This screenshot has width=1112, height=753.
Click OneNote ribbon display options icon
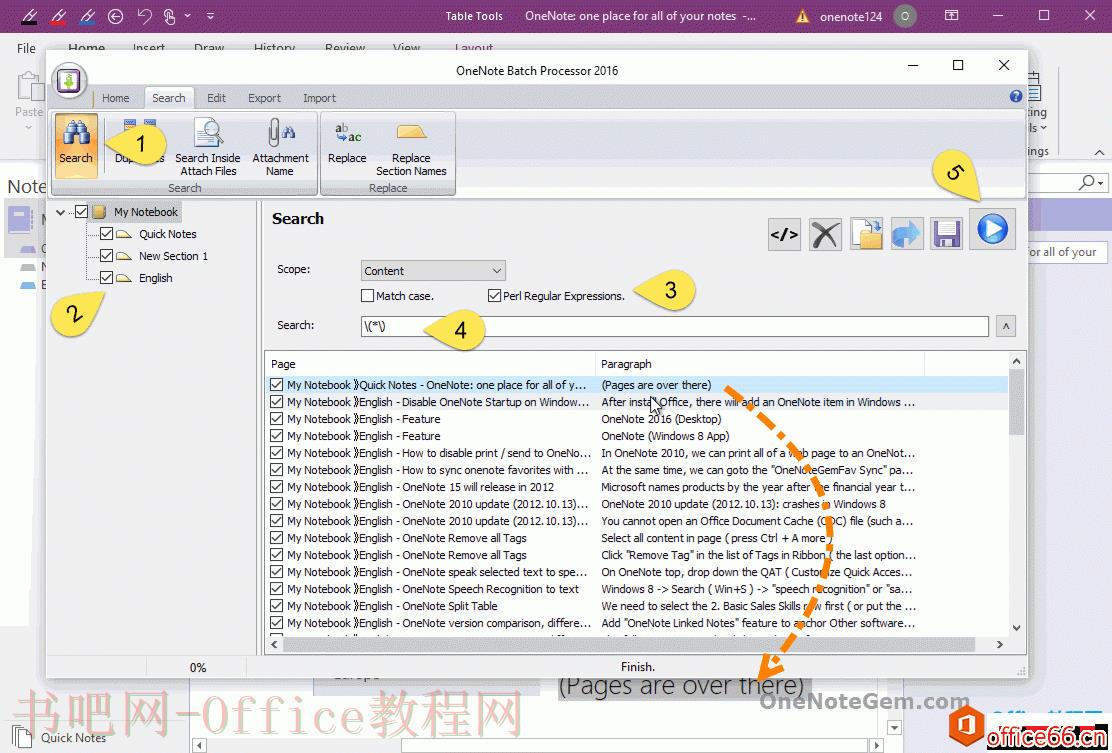coord(951,15)
